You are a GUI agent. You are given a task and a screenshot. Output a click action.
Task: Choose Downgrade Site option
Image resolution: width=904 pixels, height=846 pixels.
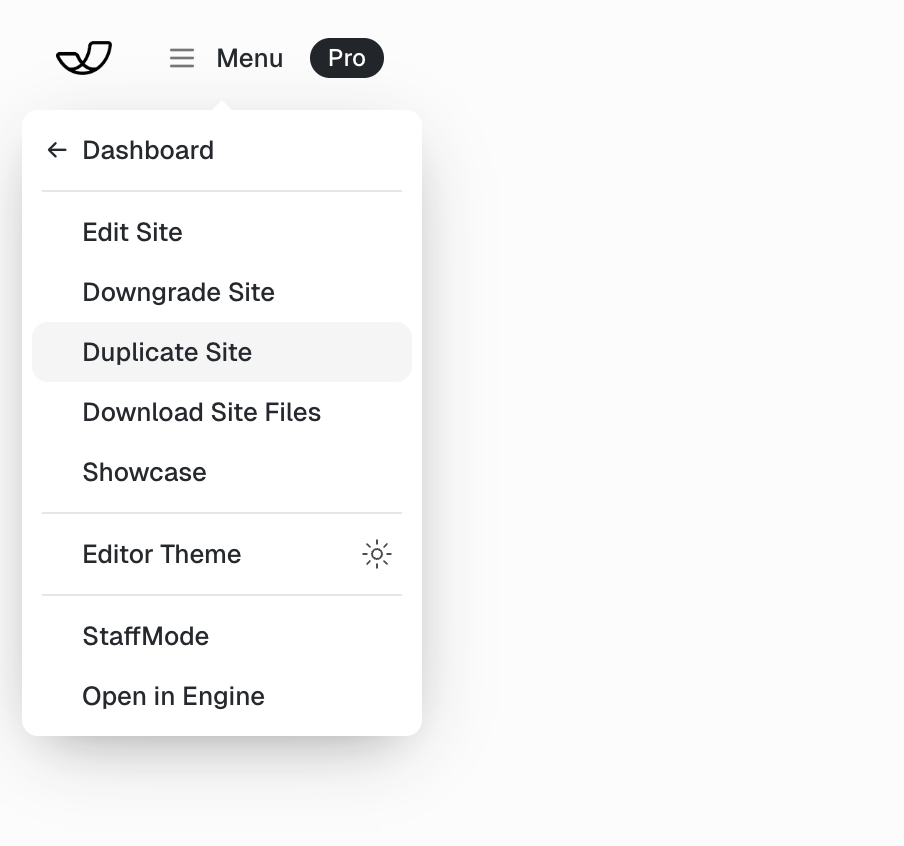coord(178,292)
